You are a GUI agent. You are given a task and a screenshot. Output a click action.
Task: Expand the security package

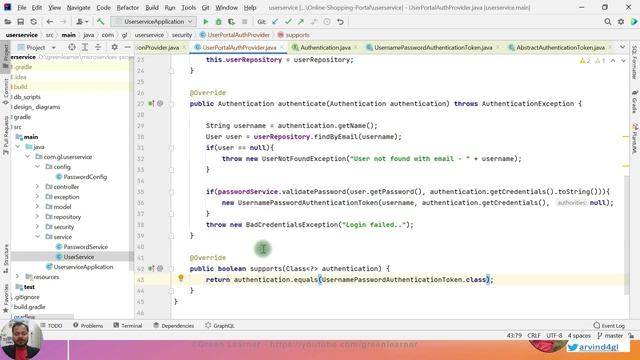pos(38,227)
